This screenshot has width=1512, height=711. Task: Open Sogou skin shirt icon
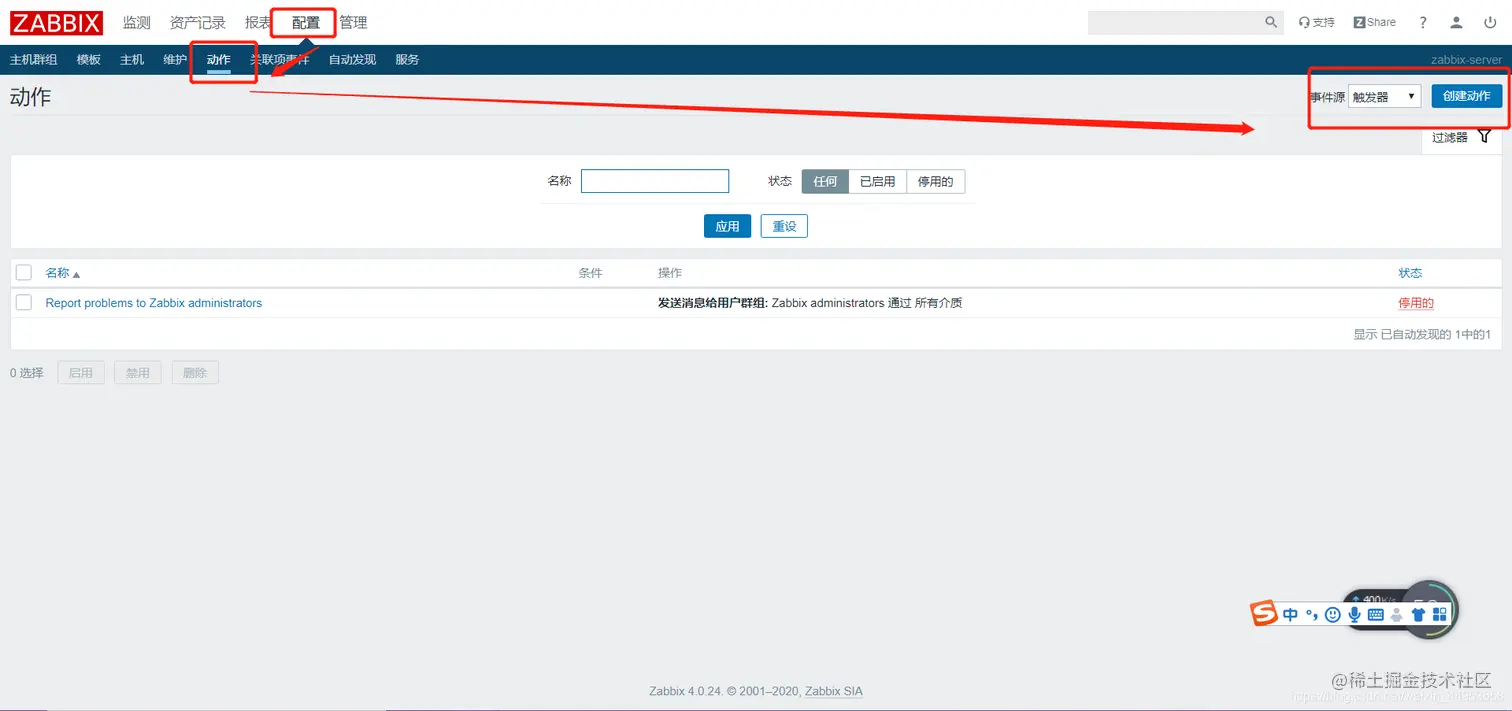pos(1417,615)
